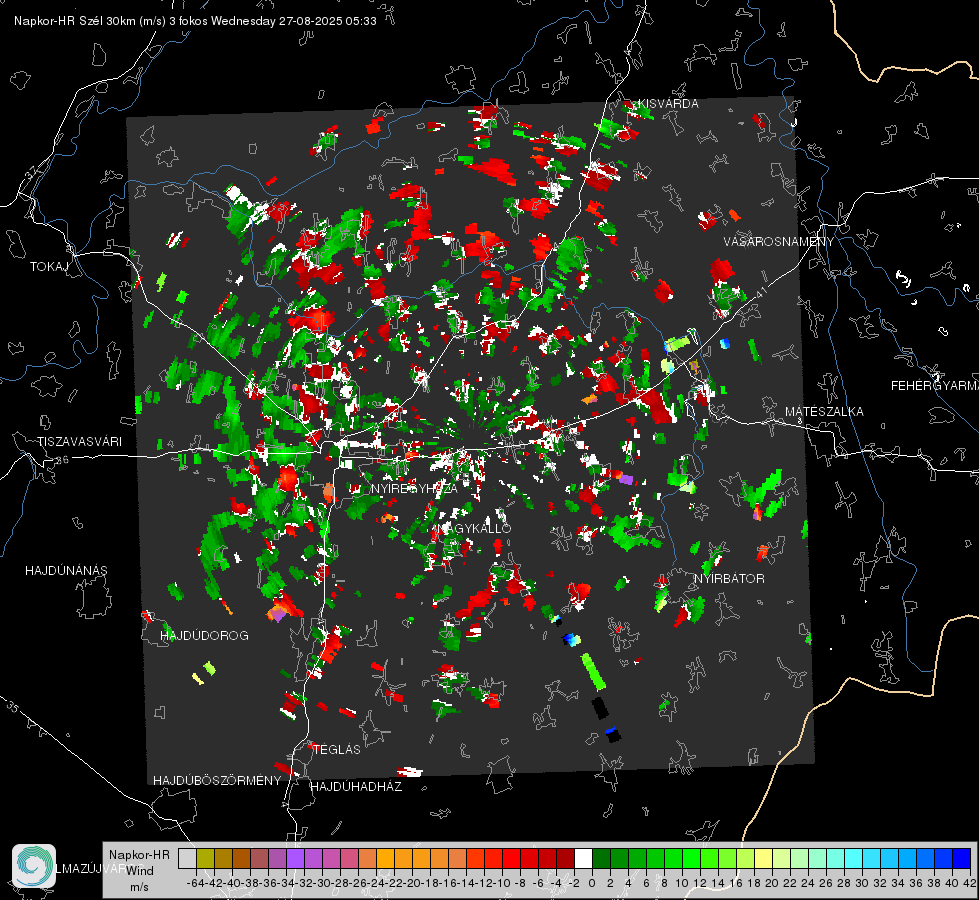Viewport: 979px width, 900px height.
Task: Select the HAJDÚNÁNÁS city label
Action: 66,570
